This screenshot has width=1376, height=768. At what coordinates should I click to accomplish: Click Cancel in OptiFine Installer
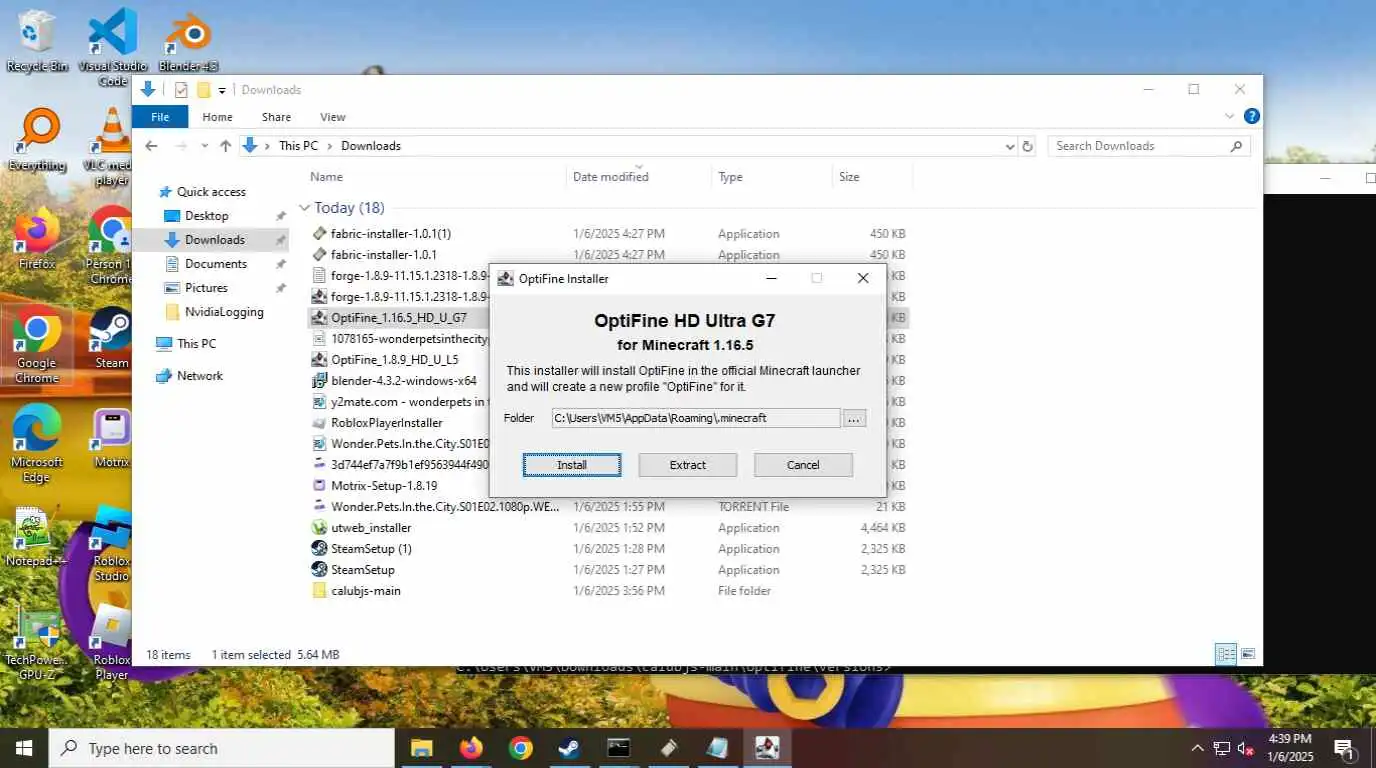[x=803, y=465]
